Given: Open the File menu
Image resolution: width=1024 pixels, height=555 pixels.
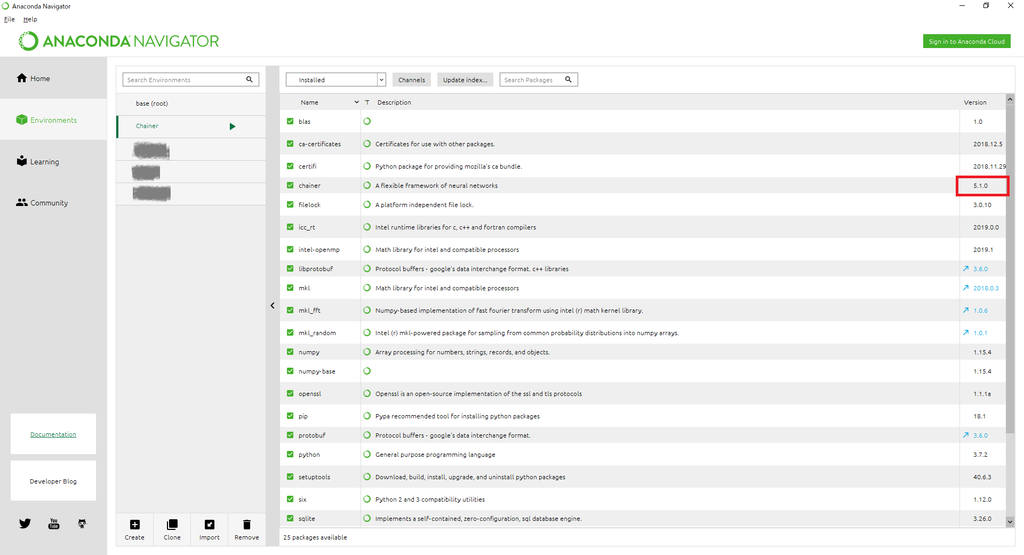Looking at the screenshot, I should click(9, 20).
